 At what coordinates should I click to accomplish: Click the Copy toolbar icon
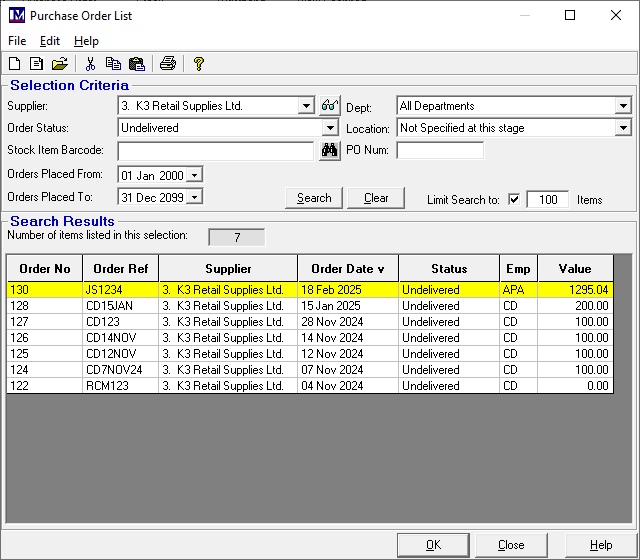pos(113,64)
